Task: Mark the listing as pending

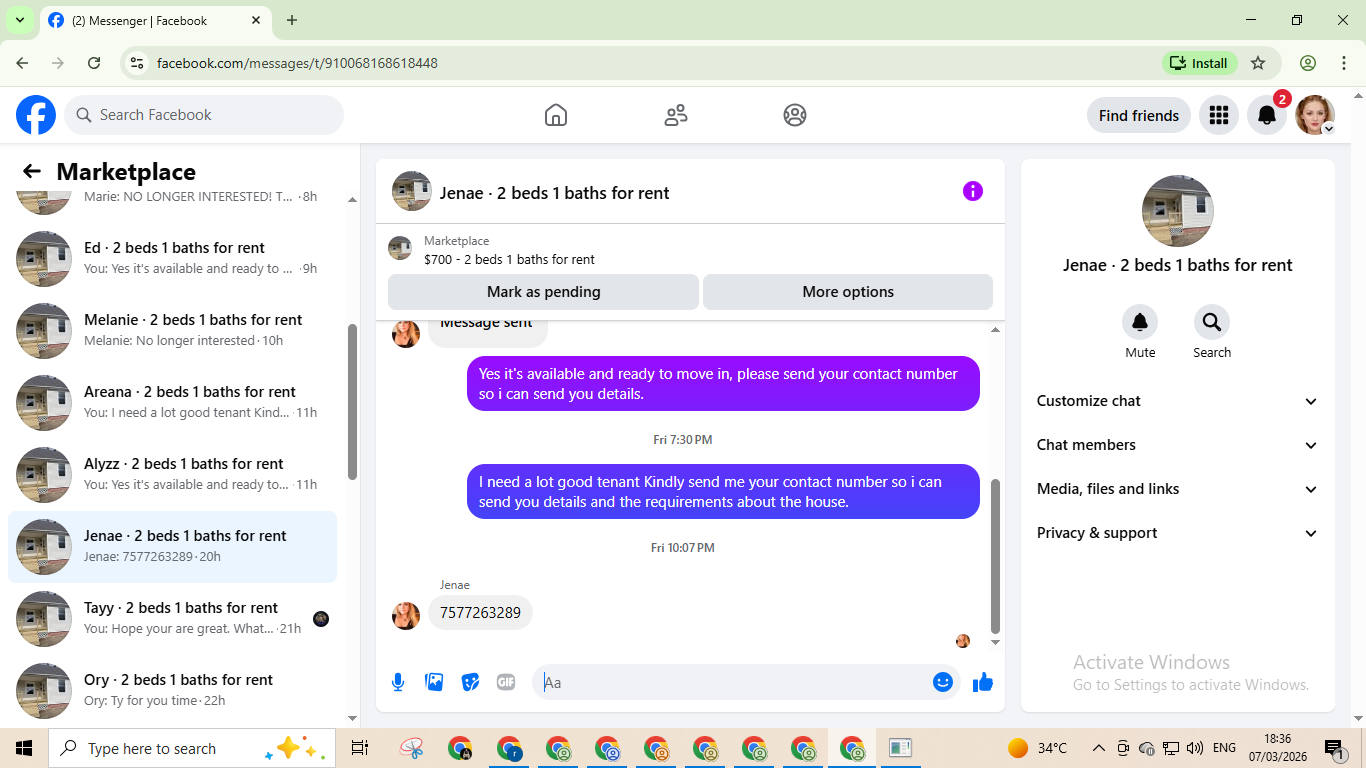Action: point(543,292)
